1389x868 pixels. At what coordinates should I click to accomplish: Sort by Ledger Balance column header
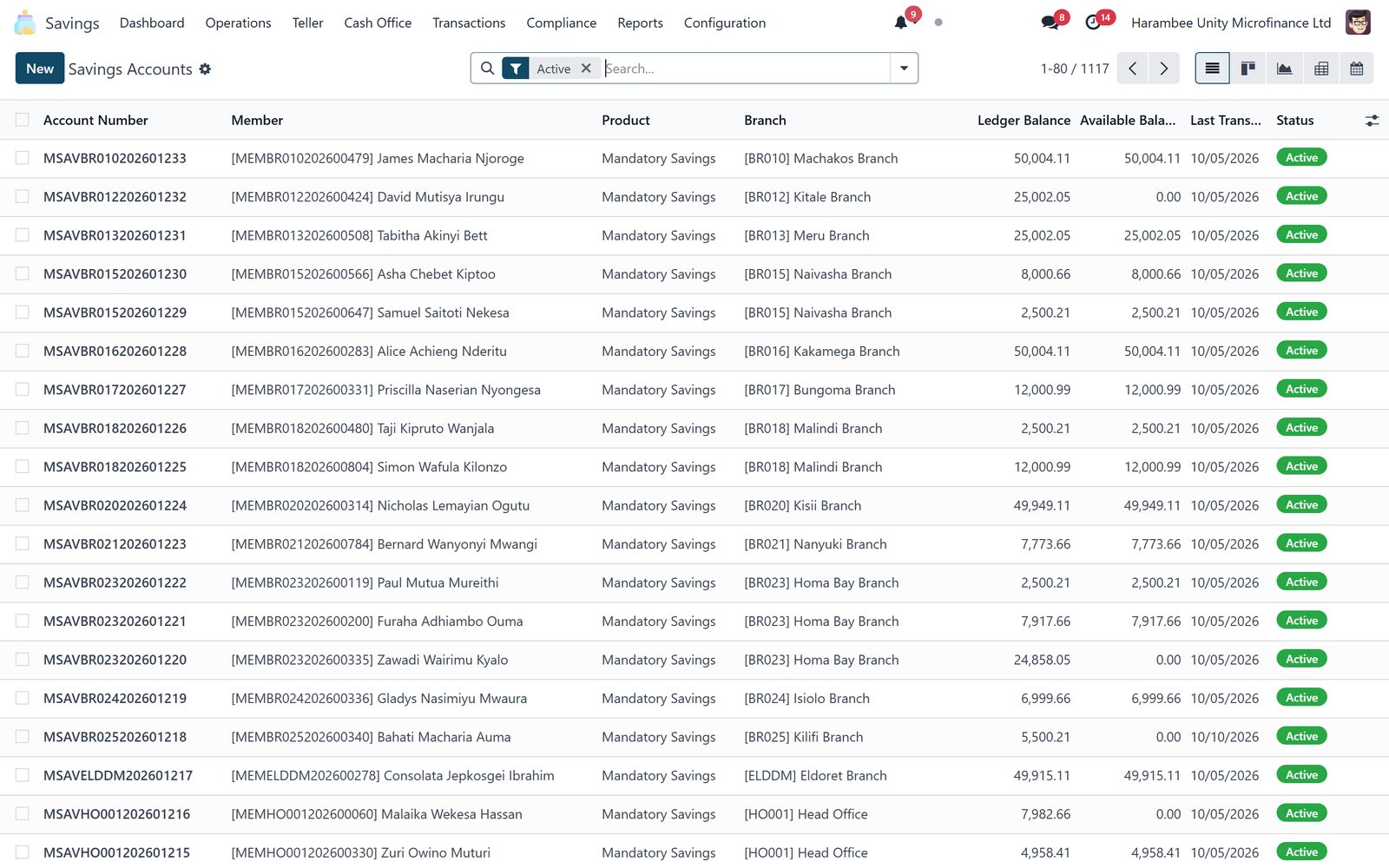pyautogui.click(x=1024, y=121)
